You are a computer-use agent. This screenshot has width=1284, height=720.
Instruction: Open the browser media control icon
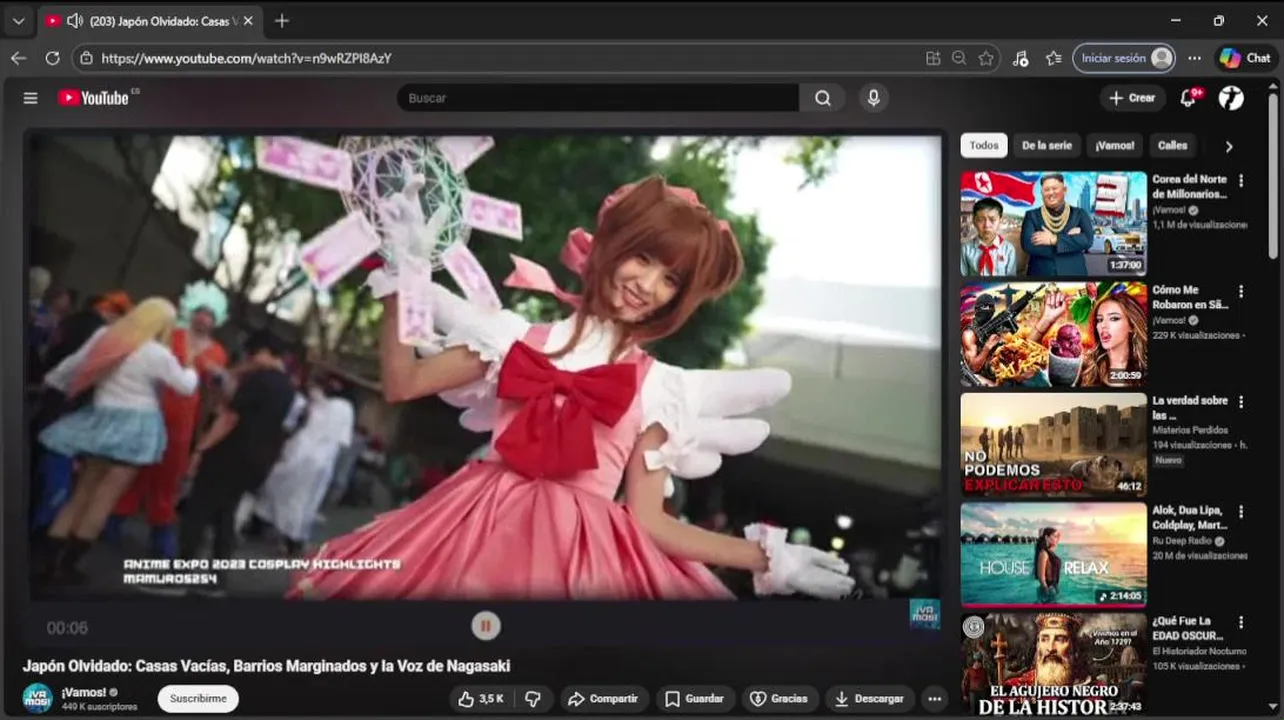pos(1020,58)
